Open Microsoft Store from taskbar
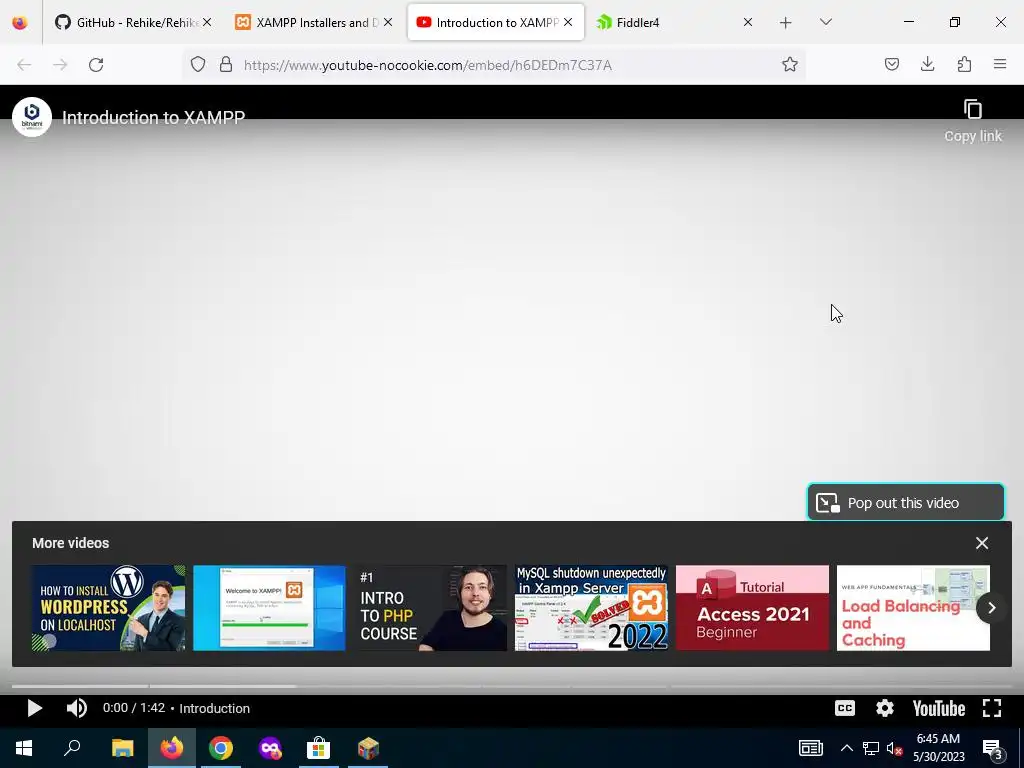 pos(318,748)
